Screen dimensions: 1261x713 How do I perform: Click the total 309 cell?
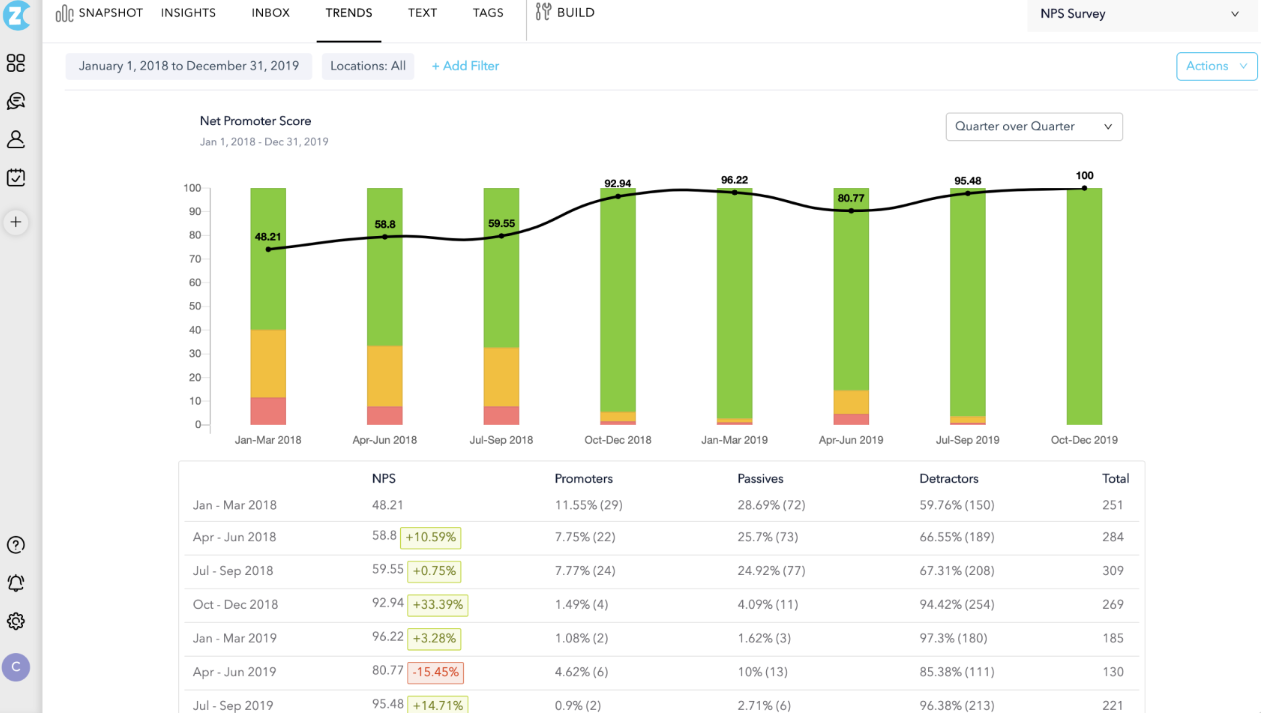[1113, 571]
